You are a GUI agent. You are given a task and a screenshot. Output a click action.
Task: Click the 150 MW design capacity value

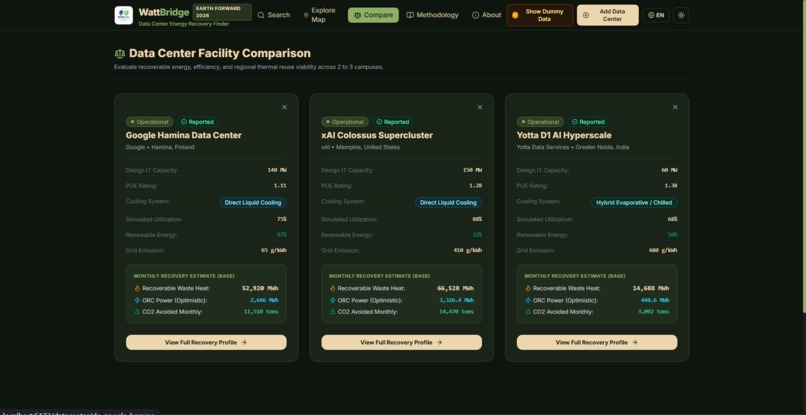click(x=472, y=170)
